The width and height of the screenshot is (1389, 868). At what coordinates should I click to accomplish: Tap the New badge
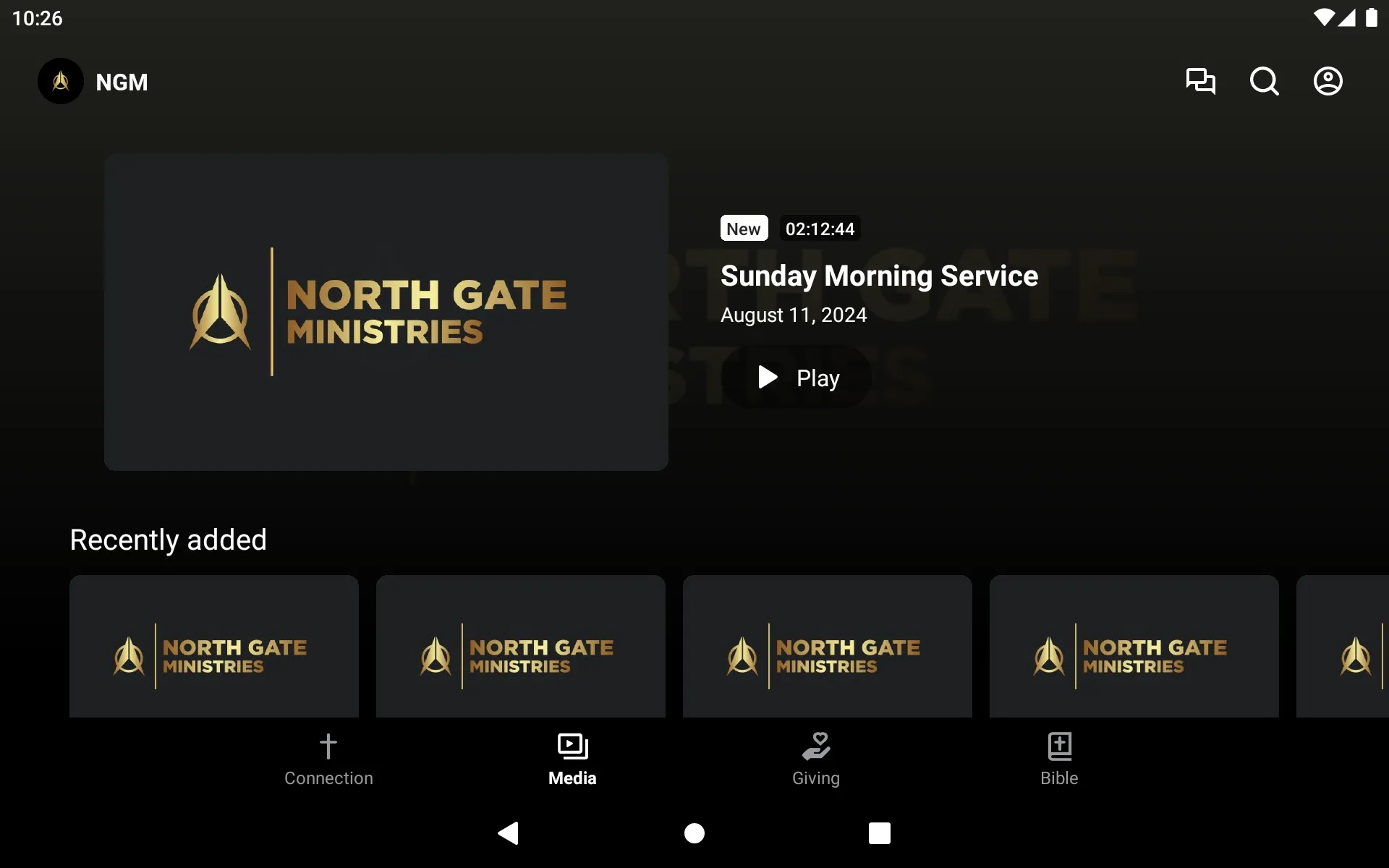tap(744, 229)
